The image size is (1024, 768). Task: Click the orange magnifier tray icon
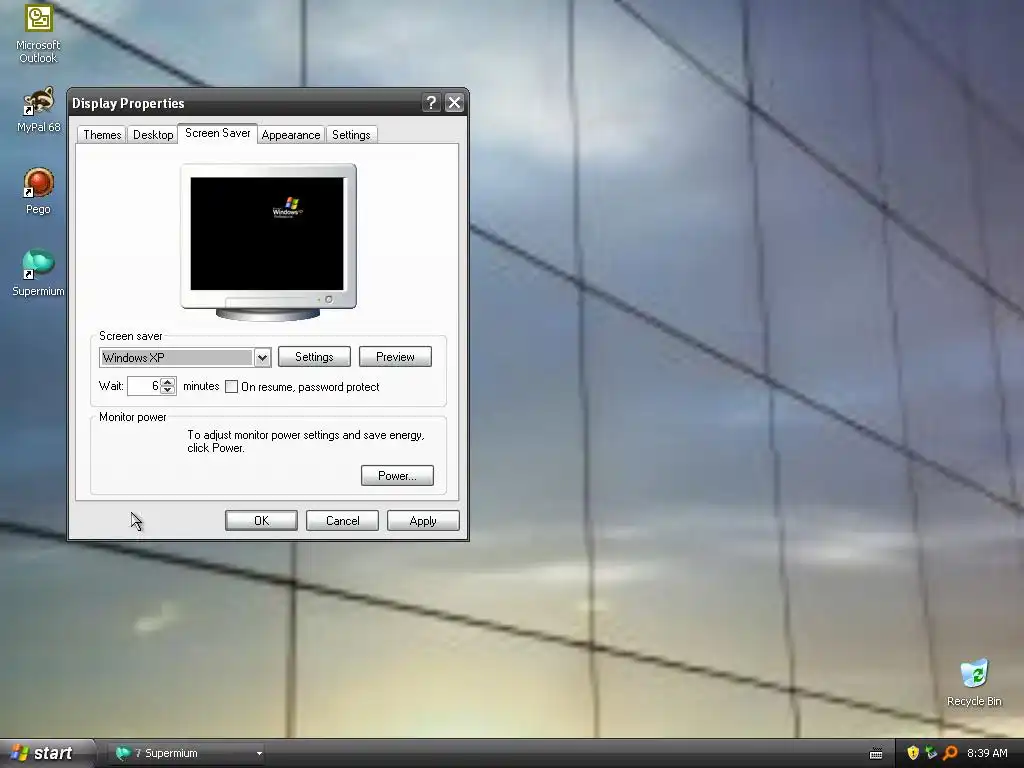pyautogui.click(x=950, y=753)
